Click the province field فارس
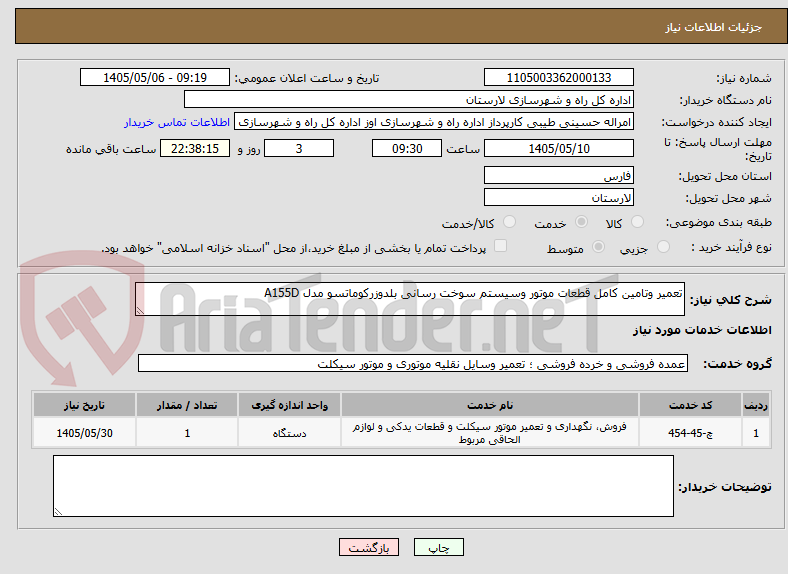Image resolution: width=788 pixels, height=574 pixels. pos(559,175)
